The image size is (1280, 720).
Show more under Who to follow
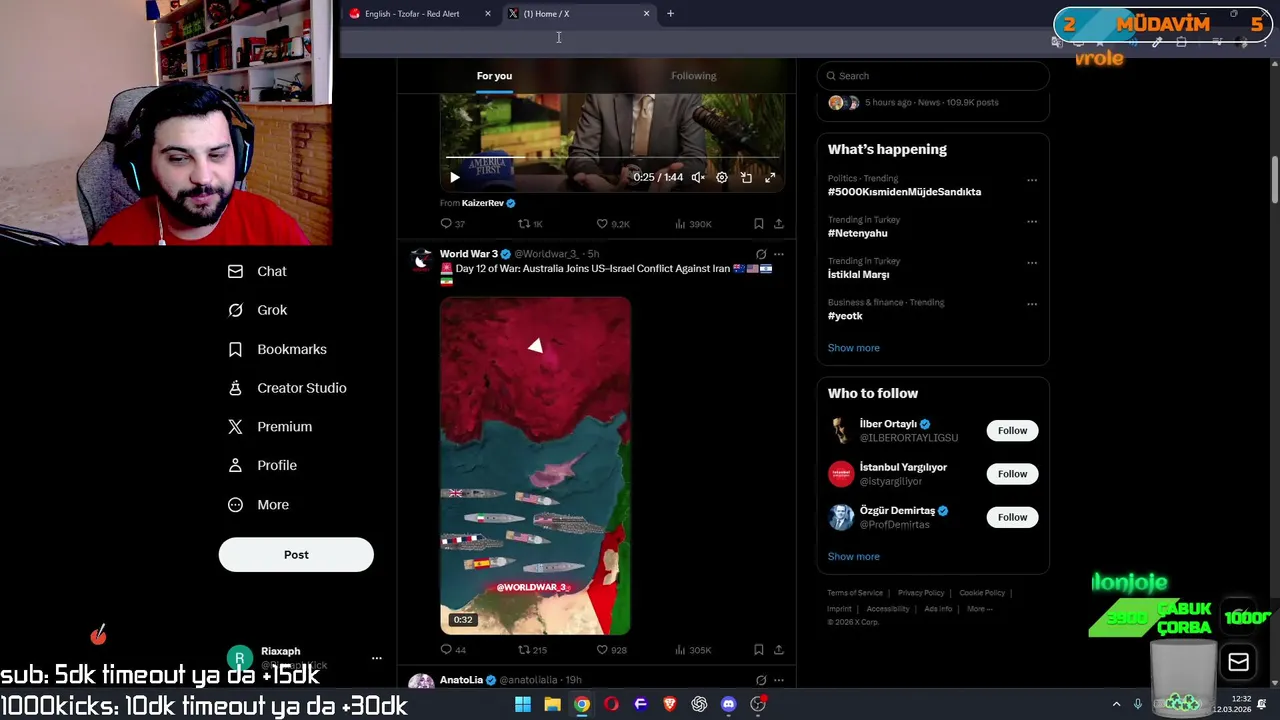pos(853,557)
